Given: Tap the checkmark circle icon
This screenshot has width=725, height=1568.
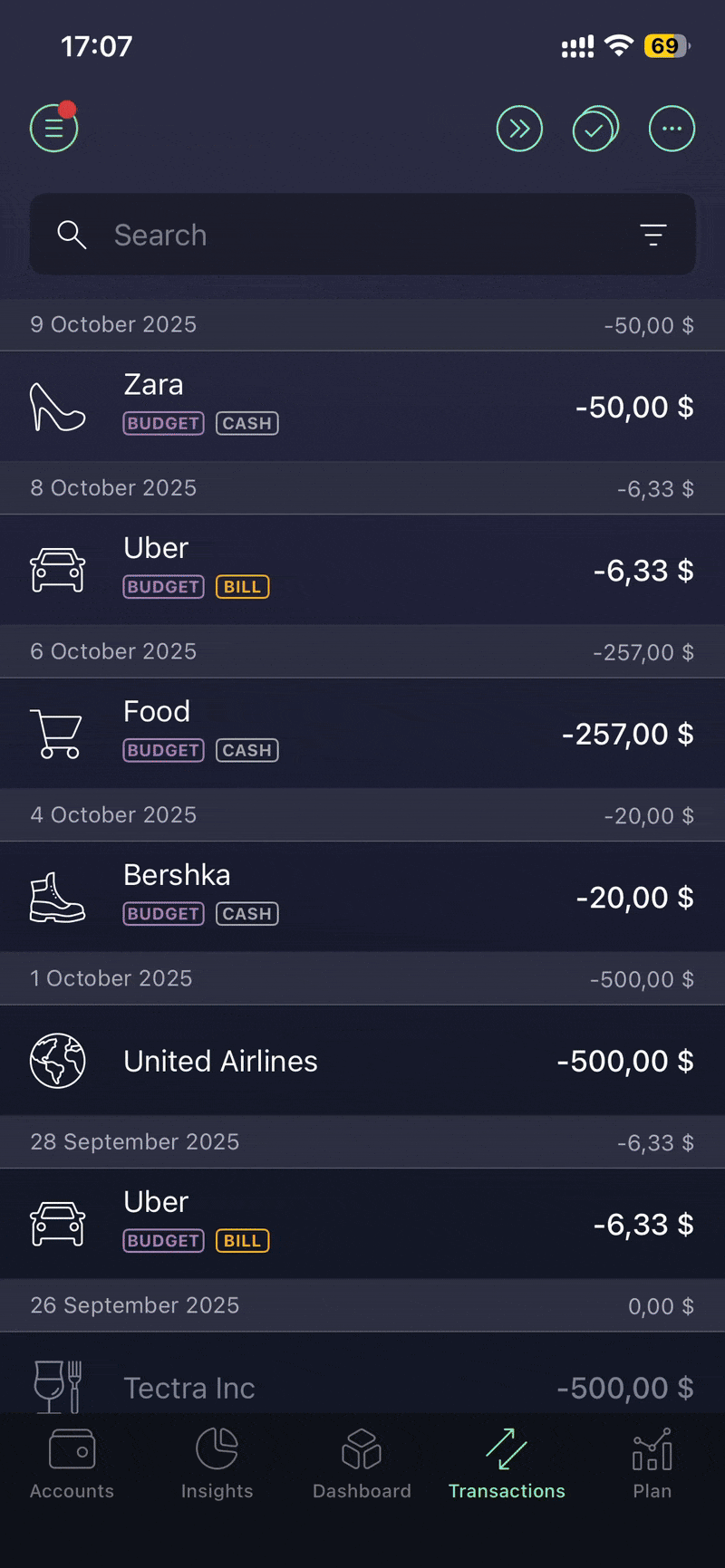Looking at the screenshot, I should click(594, 129).
